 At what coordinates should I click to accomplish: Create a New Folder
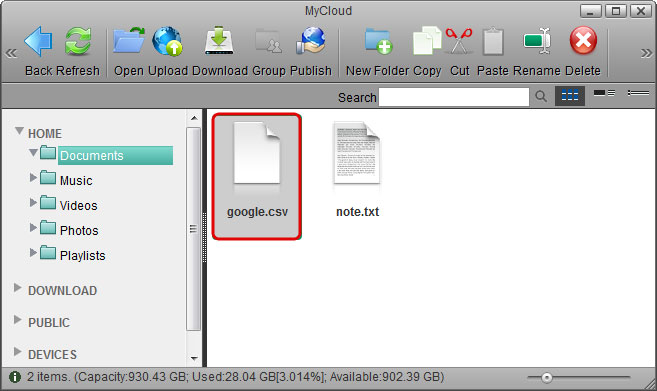[x=378, y=41]
